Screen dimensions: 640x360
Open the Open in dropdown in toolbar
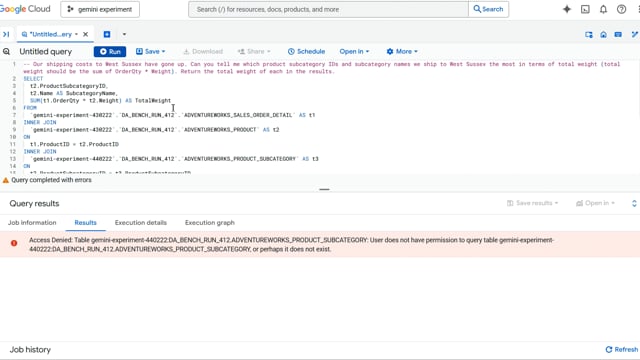354,51
